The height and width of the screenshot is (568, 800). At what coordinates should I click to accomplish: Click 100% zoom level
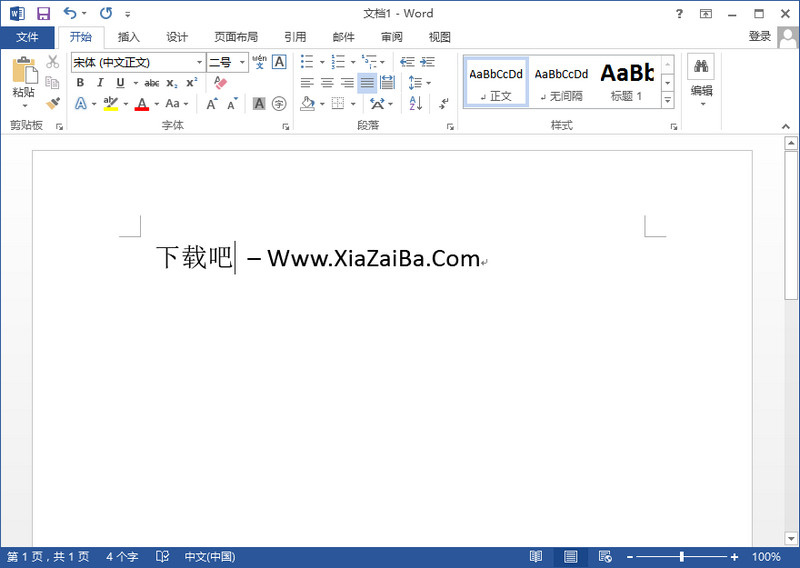[x=766, y=556]
